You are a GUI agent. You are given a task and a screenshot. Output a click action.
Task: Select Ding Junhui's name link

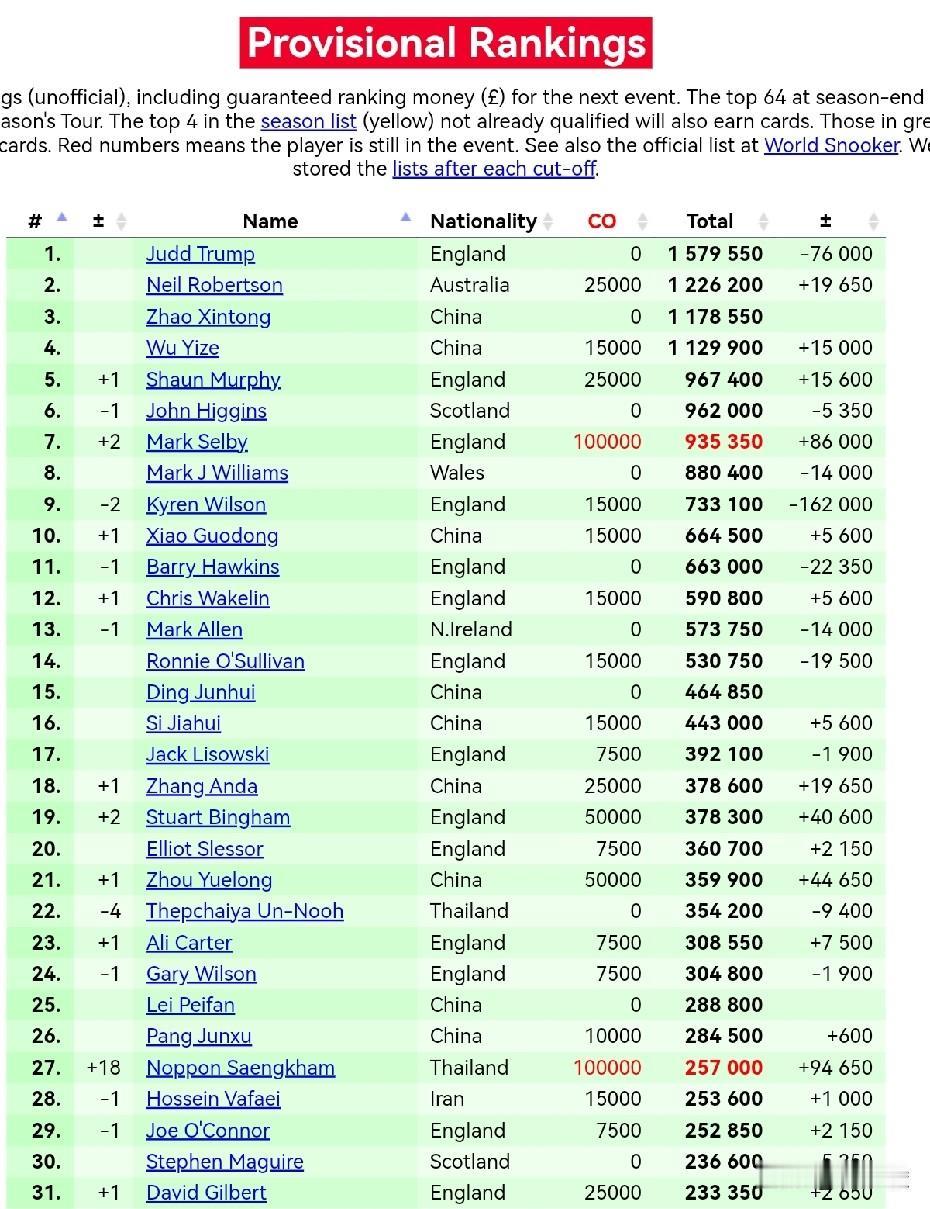[x=200, y=692]
